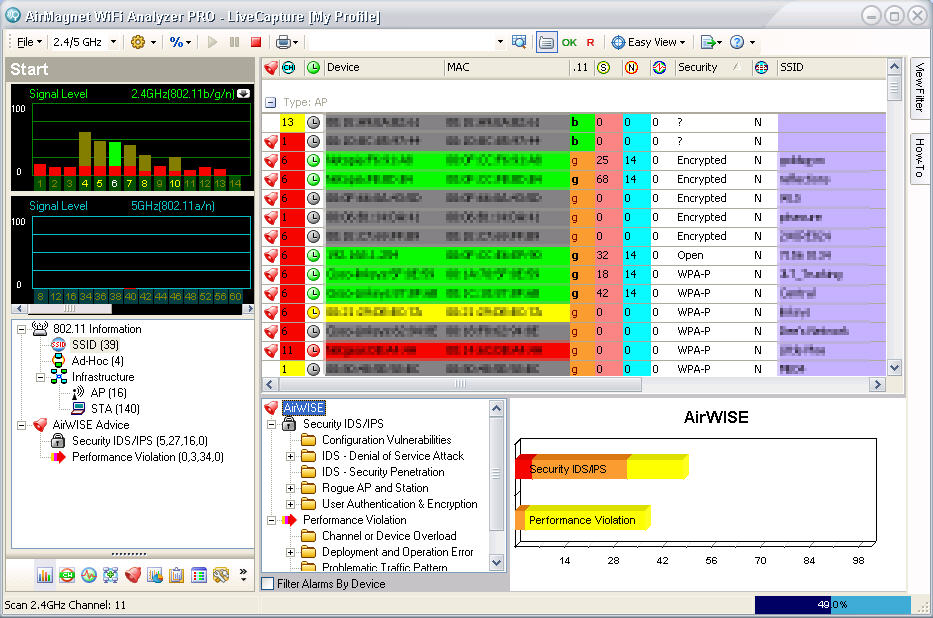Expand Rogue AP and Station folder
The width and height of the screenshot is (933, 618).
pos(290,488)
